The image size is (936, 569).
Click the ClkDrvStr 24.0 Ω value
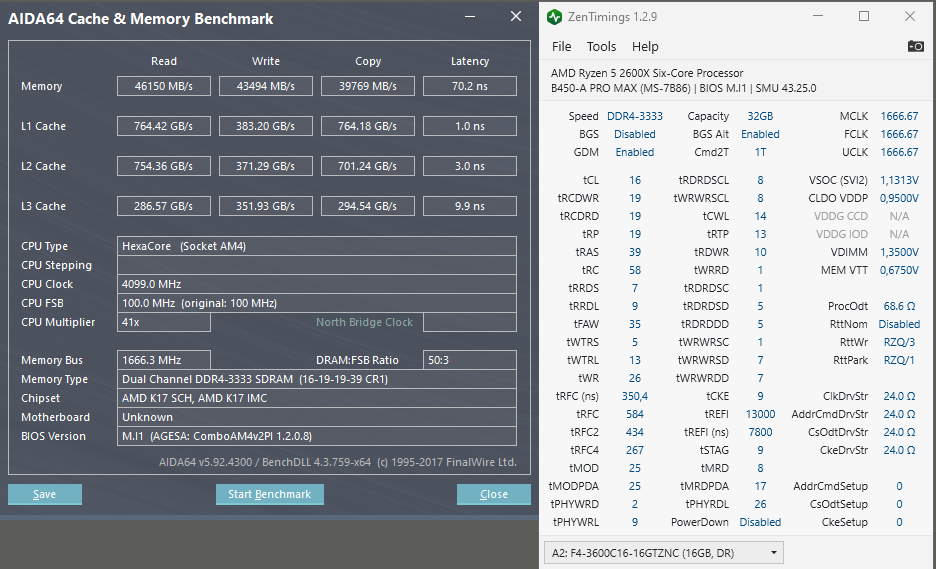[899, 396]
